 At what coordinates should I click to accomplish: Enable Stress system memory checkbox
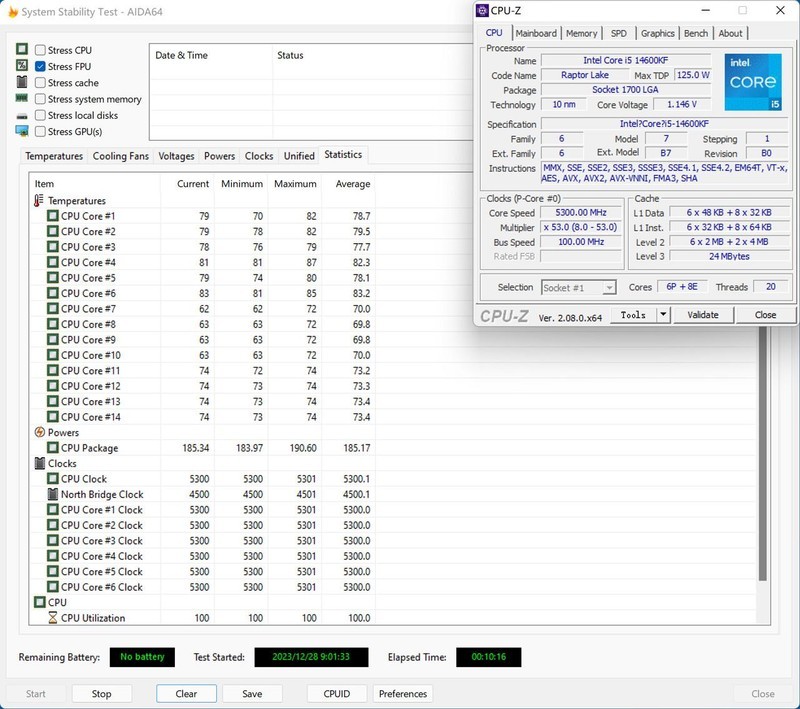point(40,99)
